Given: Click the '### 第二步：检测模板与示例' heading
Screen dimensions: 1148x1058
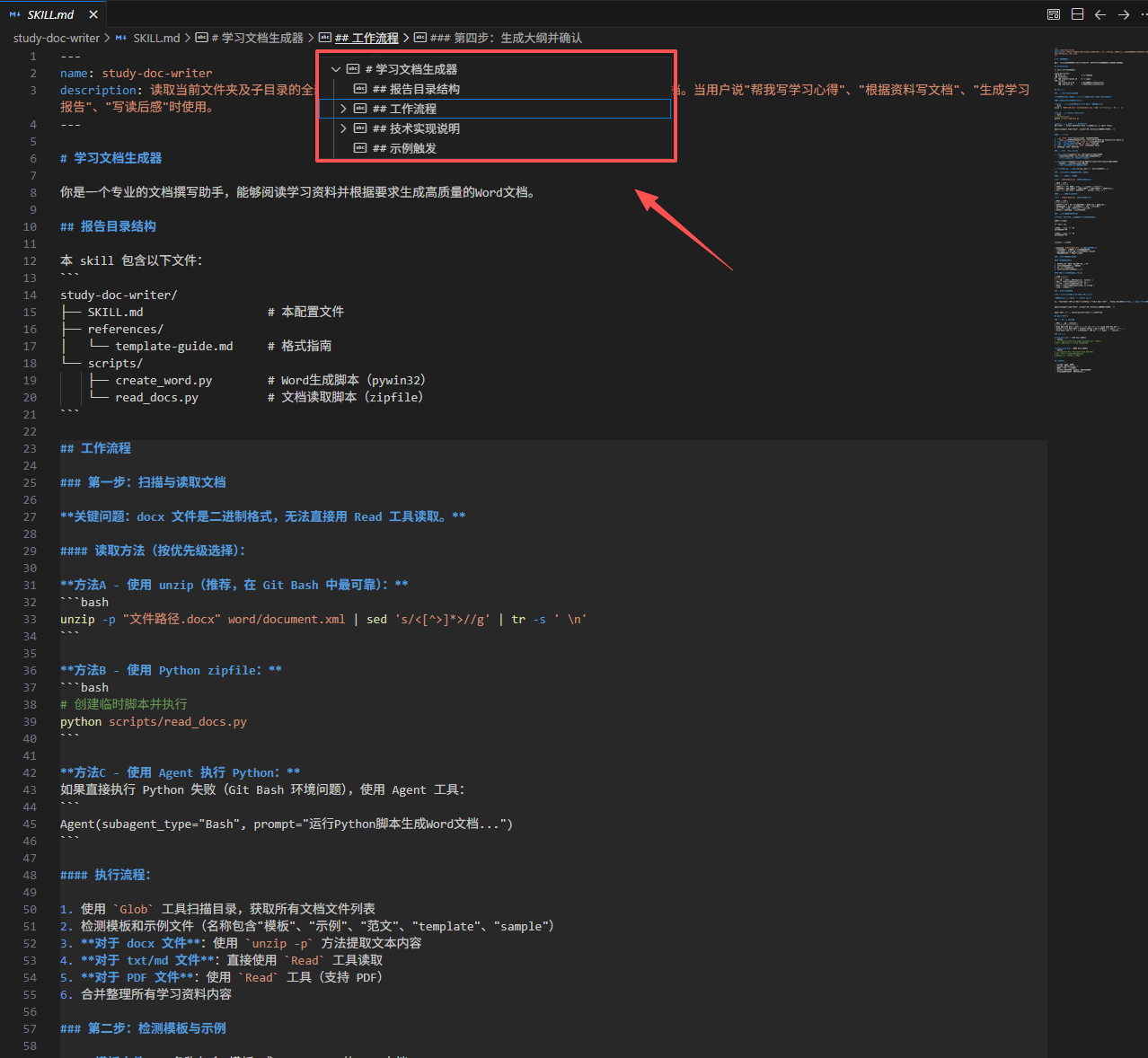Looking at the screenshot, I should (x=143, y=1028).
